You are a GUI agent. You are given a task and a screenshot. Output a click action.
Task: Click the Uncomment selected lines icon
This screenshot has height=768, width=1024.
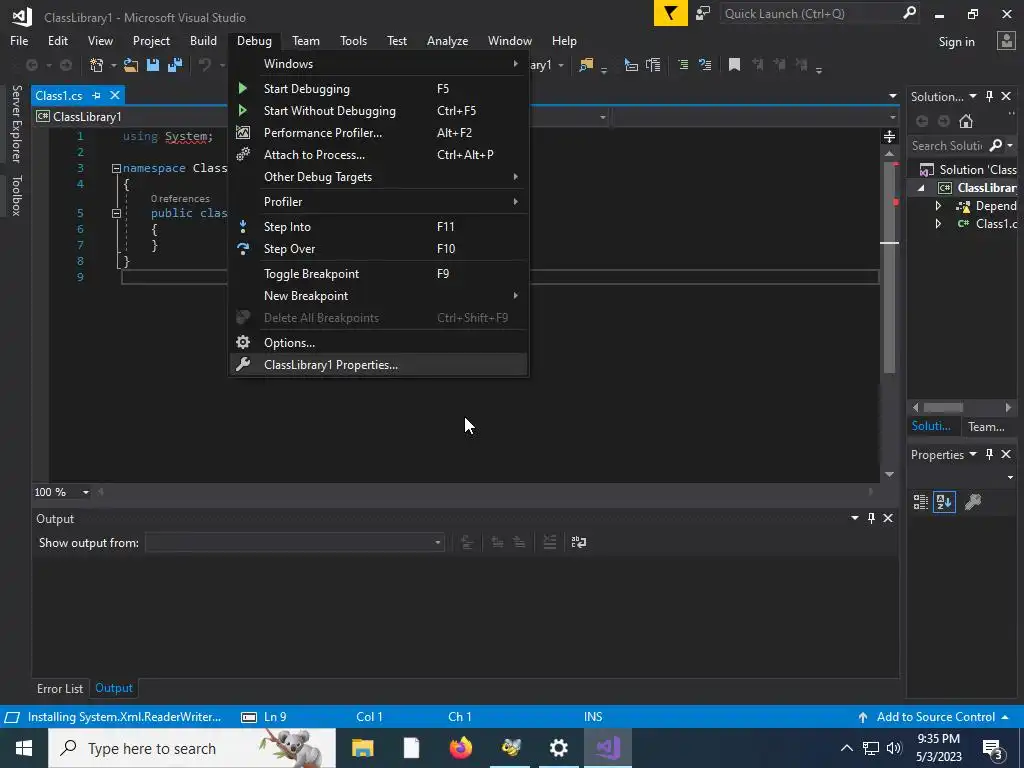point(705,65)
